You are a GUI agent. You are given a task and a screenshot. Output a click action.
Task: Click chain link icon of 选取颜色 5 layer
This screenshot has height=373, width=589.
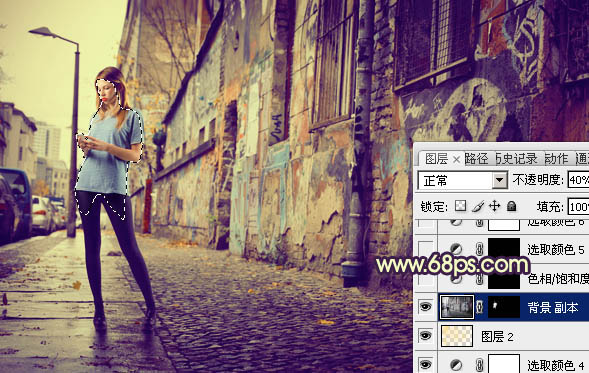tap(479, 249)
